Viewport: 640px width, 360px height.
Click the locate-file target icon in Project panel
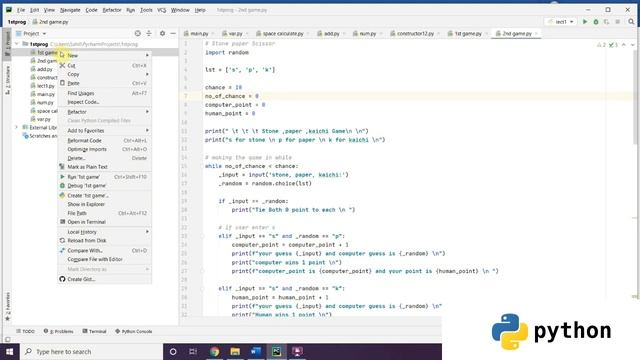click(138, 33)
